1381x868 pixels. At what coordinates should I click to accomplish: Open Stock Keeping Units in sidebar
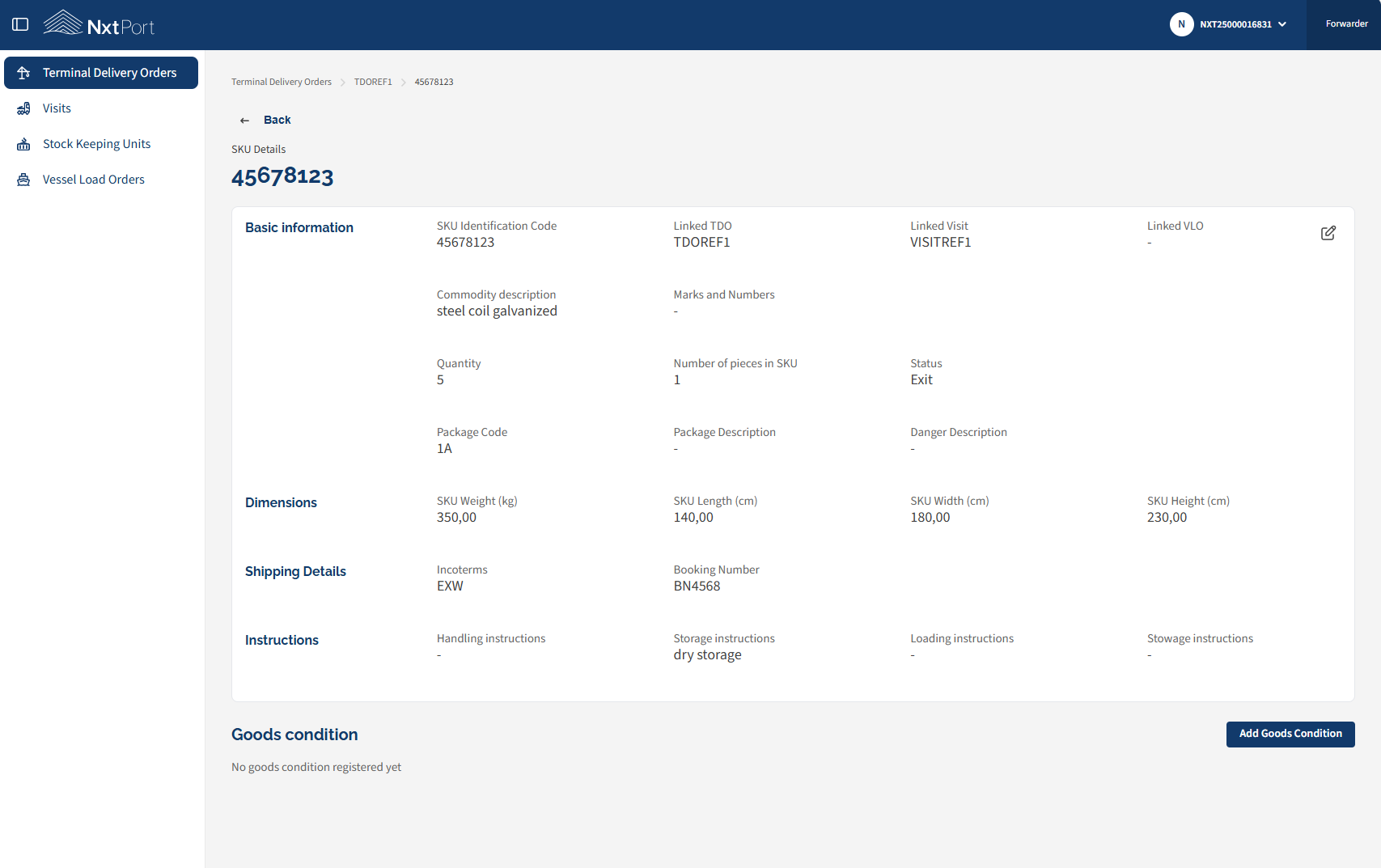coord(101,144)
